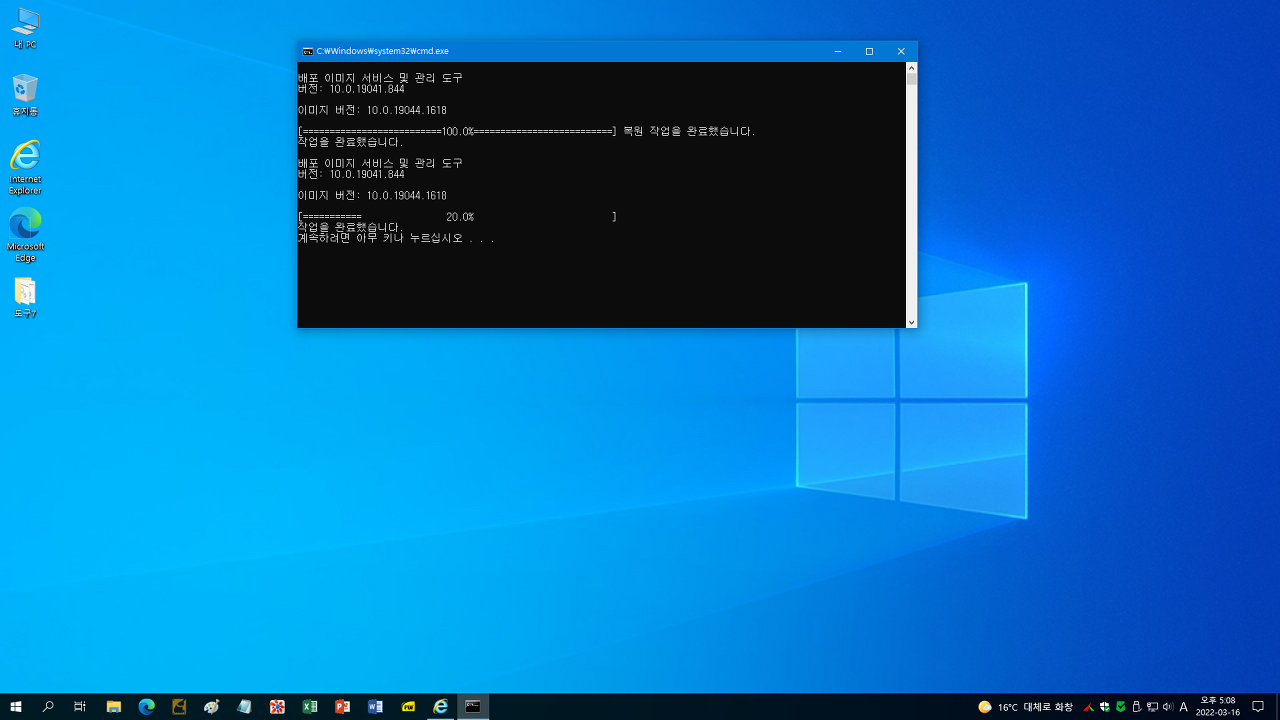Select the cmd.exe taskbar button
This screenshot has width=1280, height=720.
click(x=473, y=707)
